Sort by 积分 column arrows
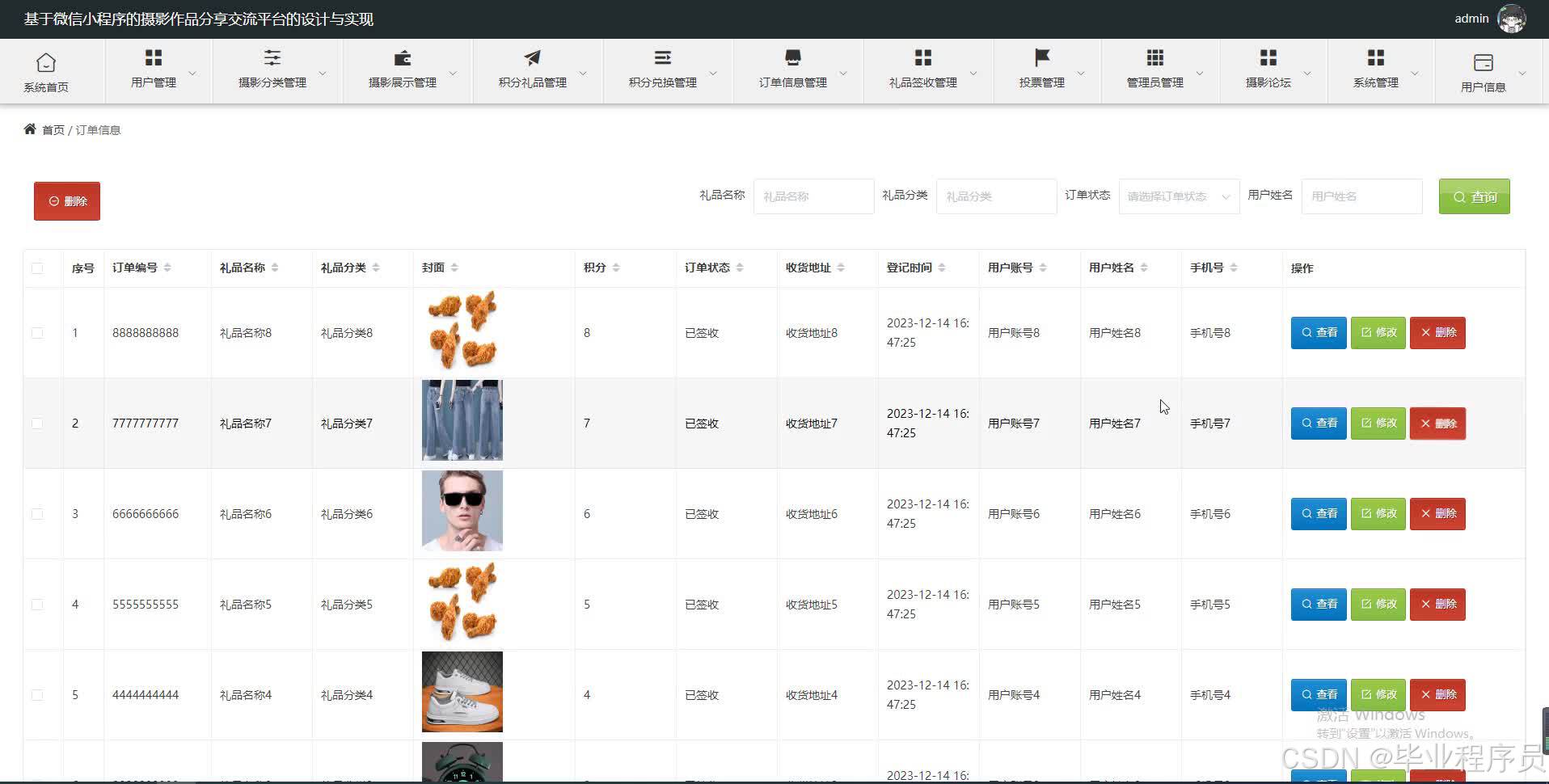 pyautogui.click(x=616, y=268)
